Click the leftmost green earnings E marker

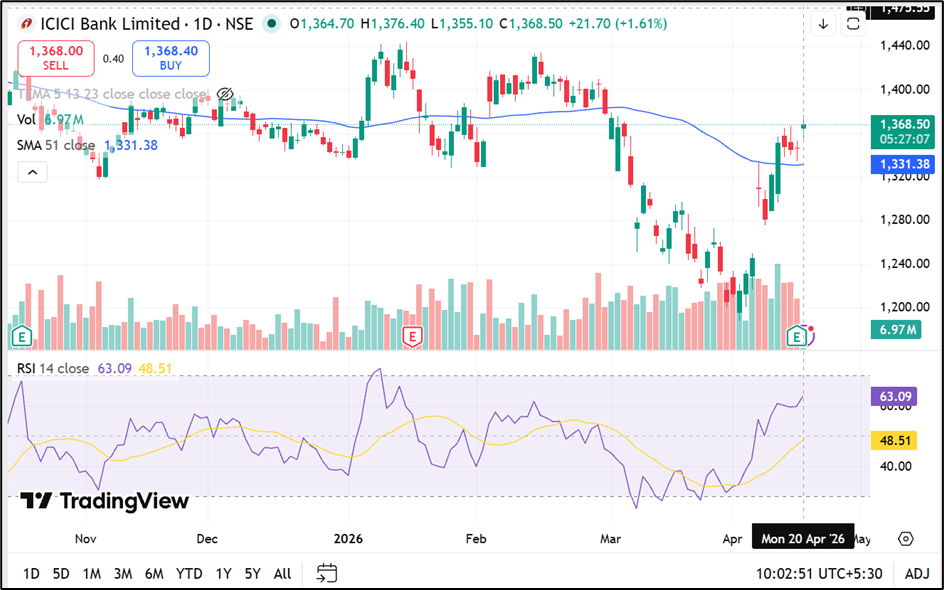click(x=21, y=337)
